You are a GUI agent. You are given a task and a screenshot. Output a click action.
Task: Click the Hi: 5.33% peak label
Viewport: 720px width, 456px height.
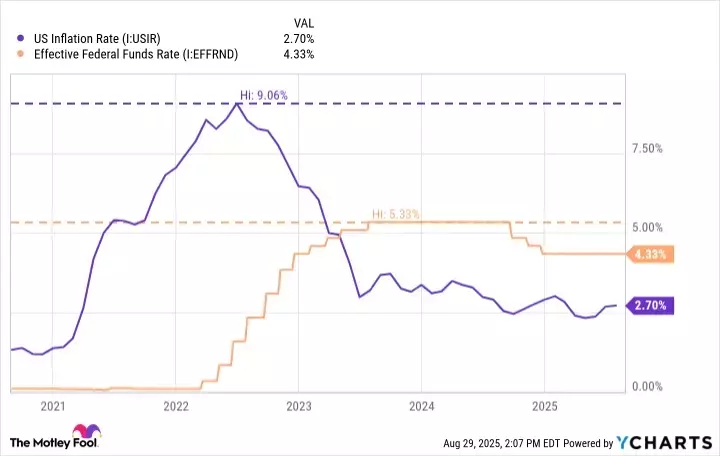click(396, 214)
